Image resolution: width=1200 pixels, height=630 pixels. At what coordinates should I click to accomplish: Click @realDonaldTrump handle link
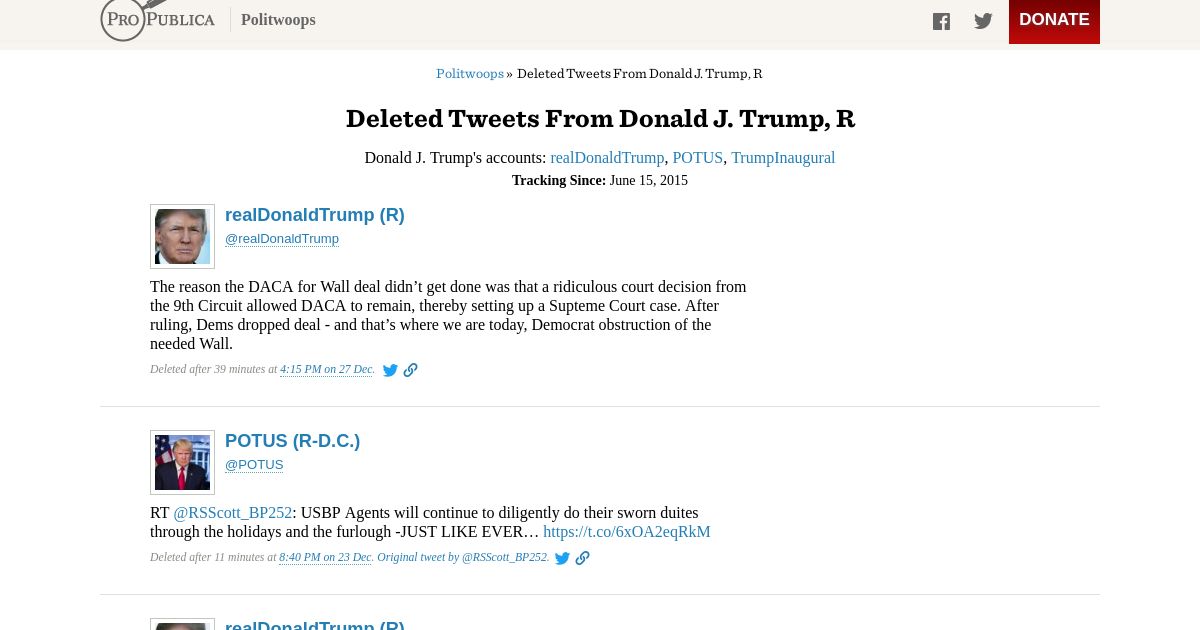(x=282, y=239)
